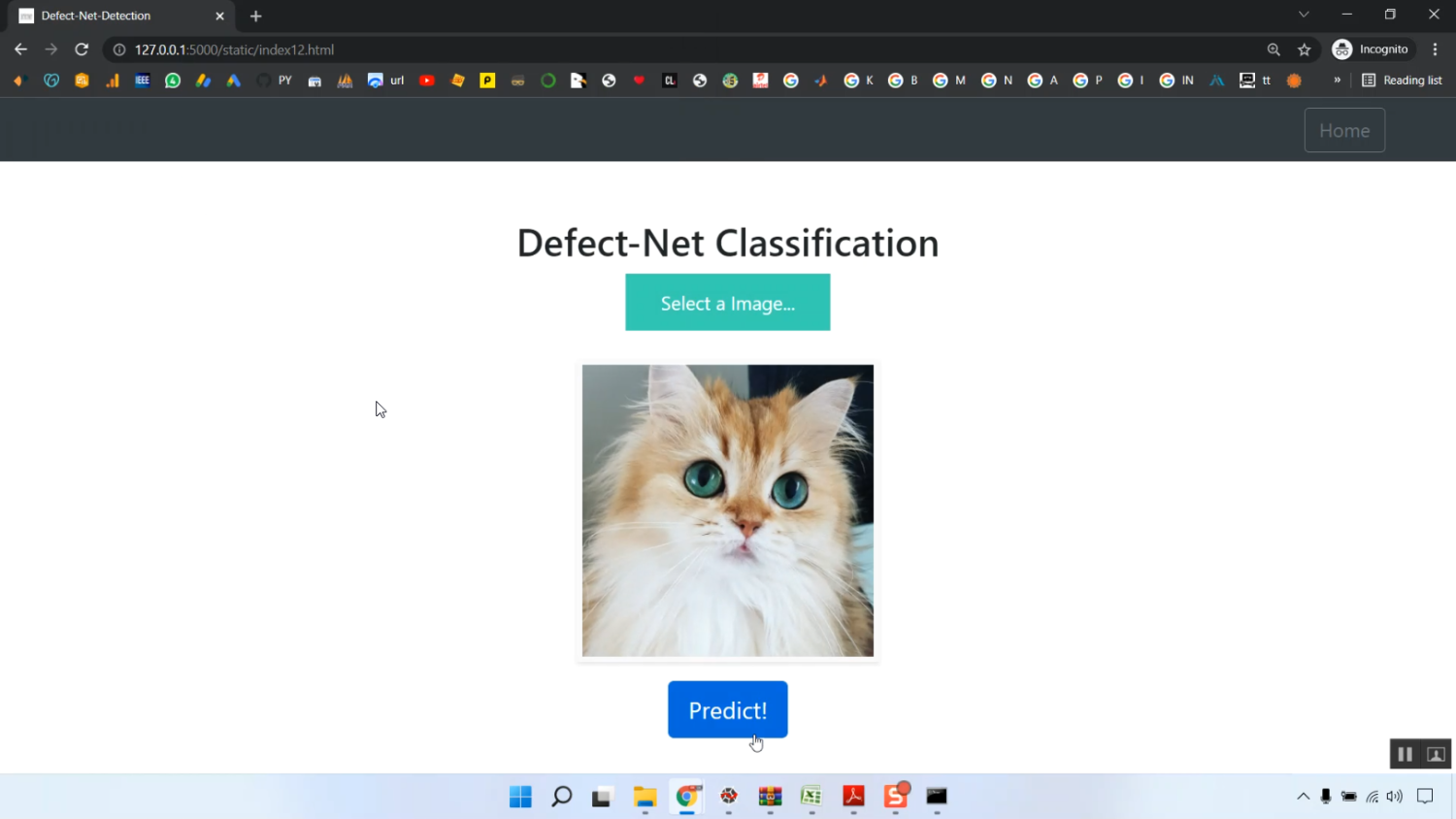Viewport: 1456px width, 819px height.
Task: Open Windows taskbar search
Action: pyautogui.click(x=562, y=797)
